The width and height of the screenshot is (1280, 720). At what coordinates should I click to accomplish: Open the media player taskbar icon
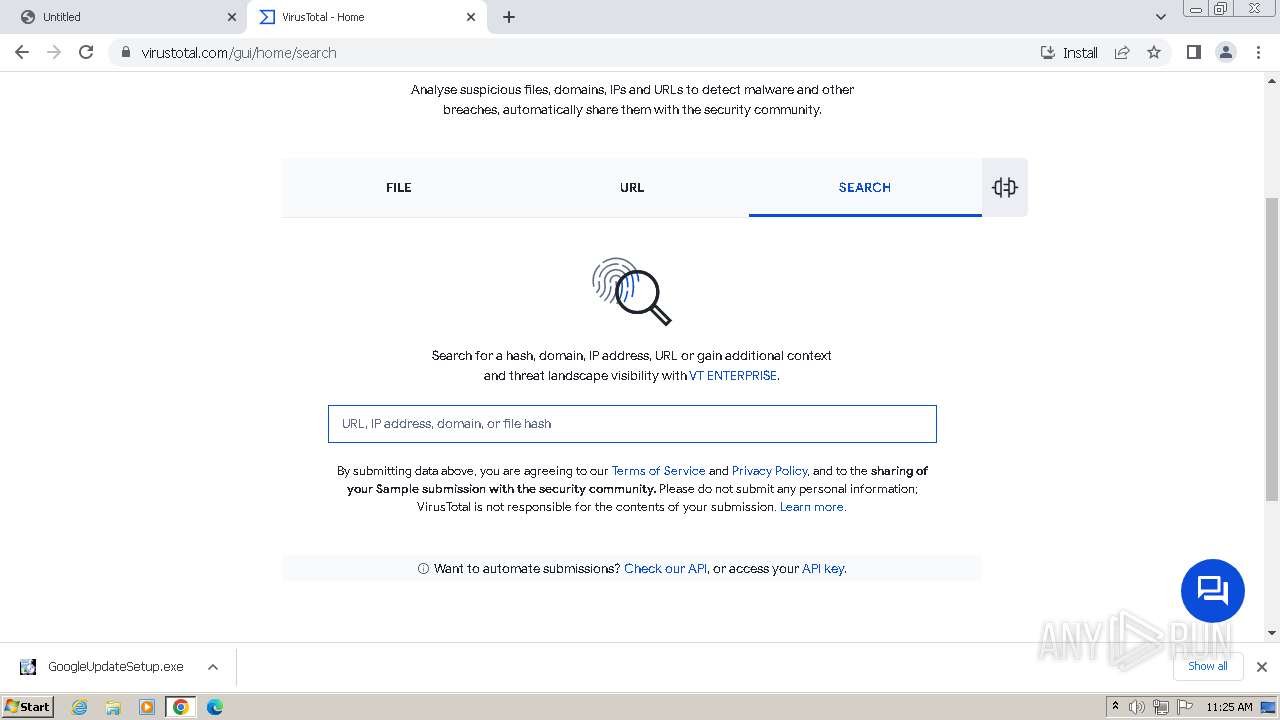point(147,707)
